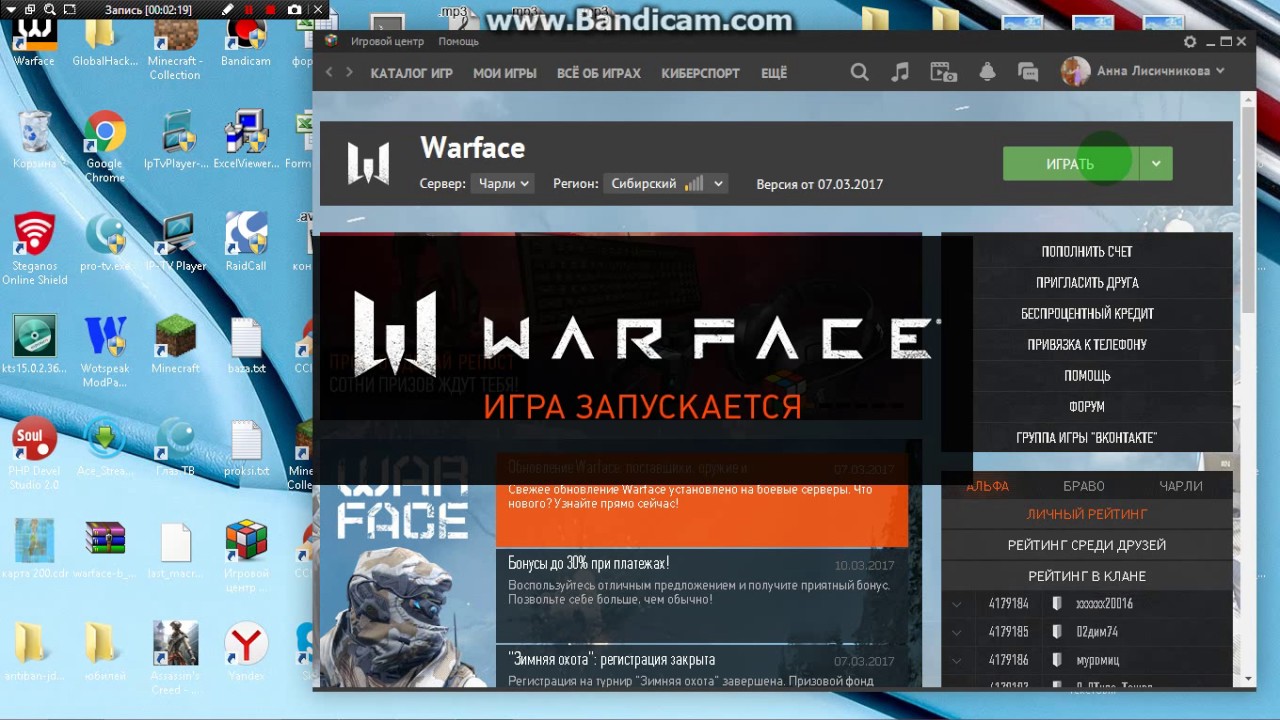
Task: Go to the МОИ ИГРЫ tab
Action: (505, 73)
